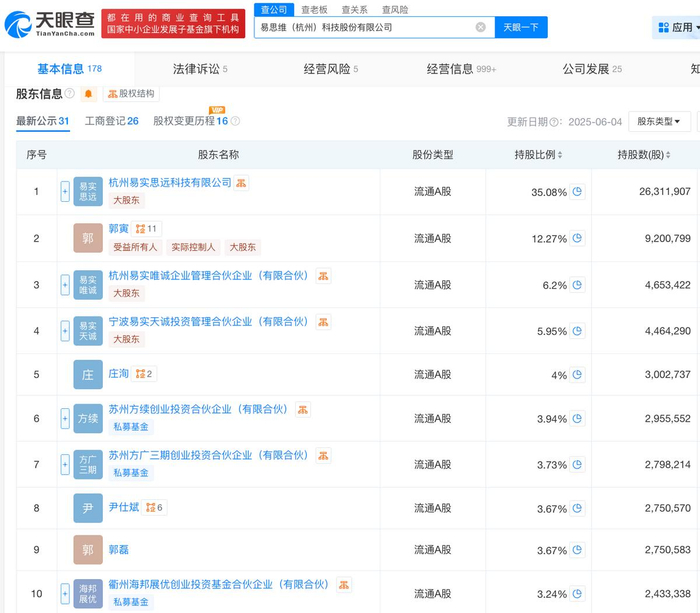Open shareholder 郭寅's profile link
This screenshot has width=700, height=613.
[119, 229]
